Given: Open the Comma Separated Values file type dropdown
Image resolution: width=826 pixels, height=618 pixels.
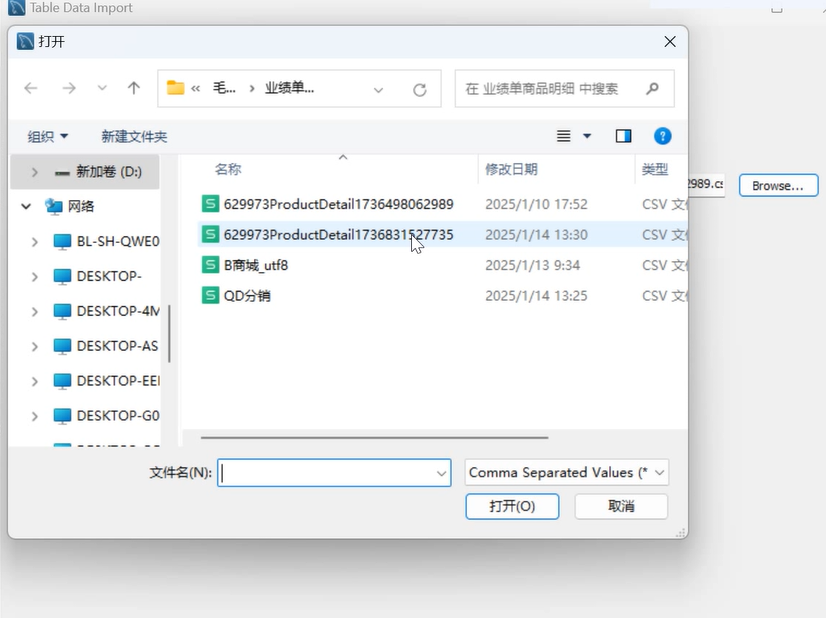Looking at the screenshot, I should click(x=566, y=473).
